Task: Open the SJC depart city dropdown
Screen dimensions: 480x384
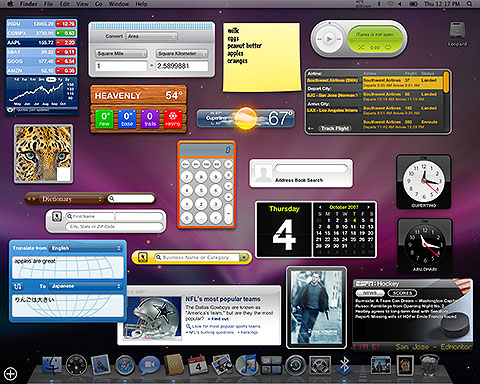Action: (x=334, y=95)
